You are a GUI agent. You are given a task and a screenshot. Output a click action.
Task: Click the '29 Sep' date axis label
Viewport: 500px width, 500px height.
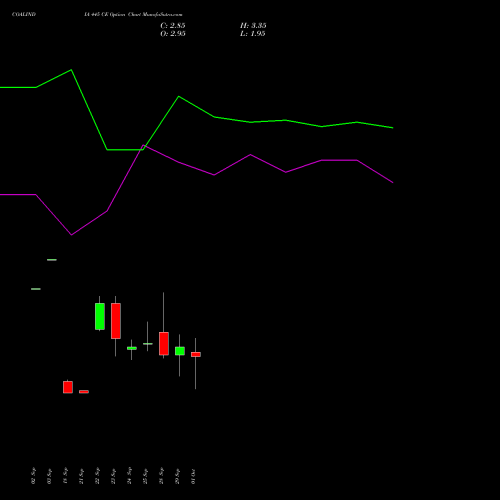pyautogui.click(x=177, y=476)
